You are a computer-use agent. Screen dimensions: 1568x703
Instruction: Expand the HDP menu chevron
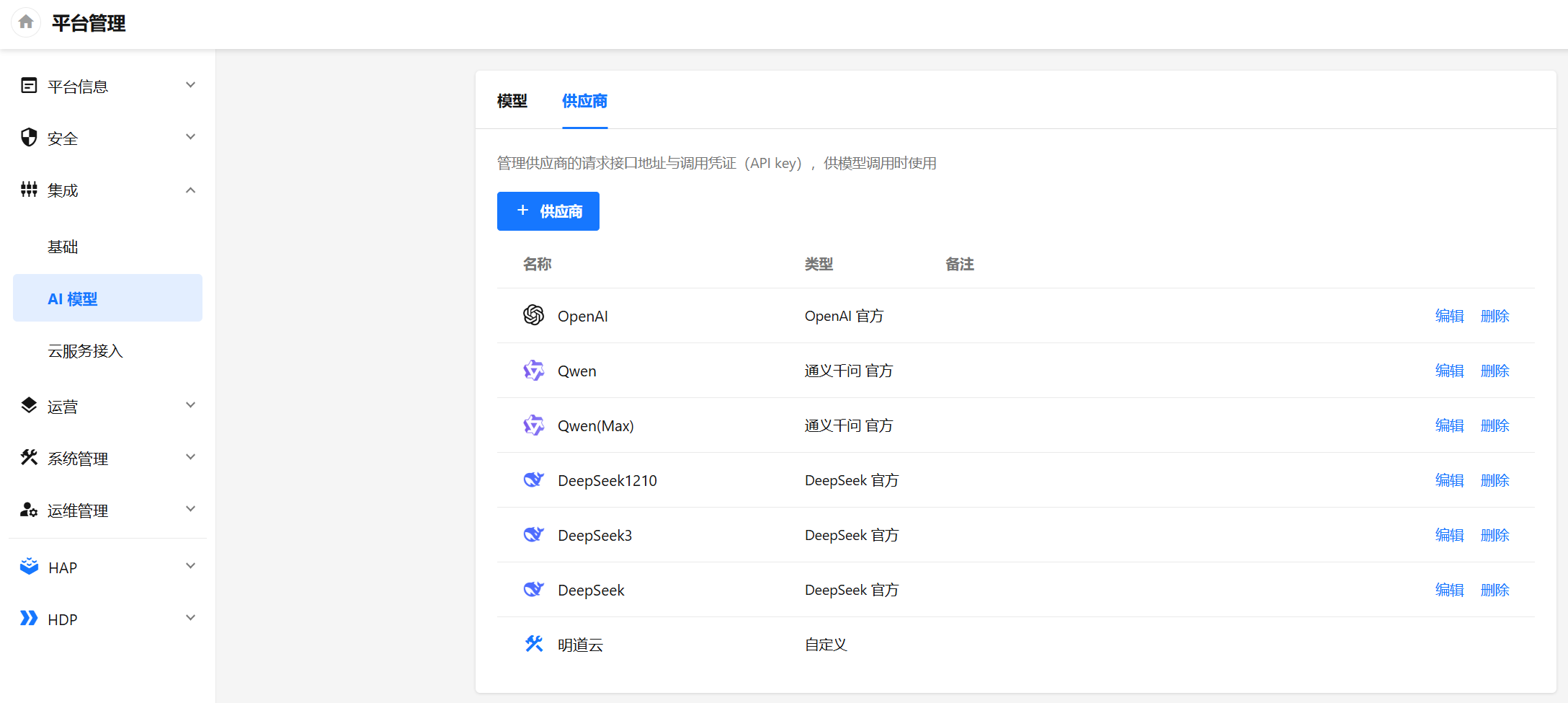coord(190,618)
